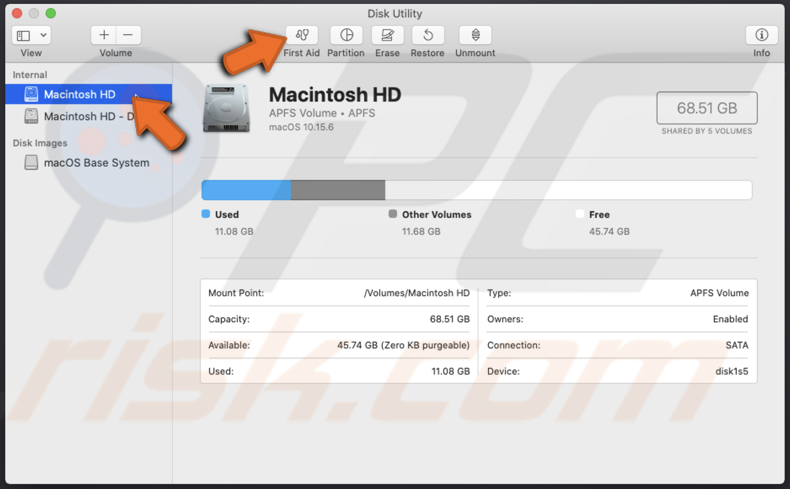Screen dimensions: 790x489
Task: Select Macintosh HD in sidebar
Action: point(79,94)
